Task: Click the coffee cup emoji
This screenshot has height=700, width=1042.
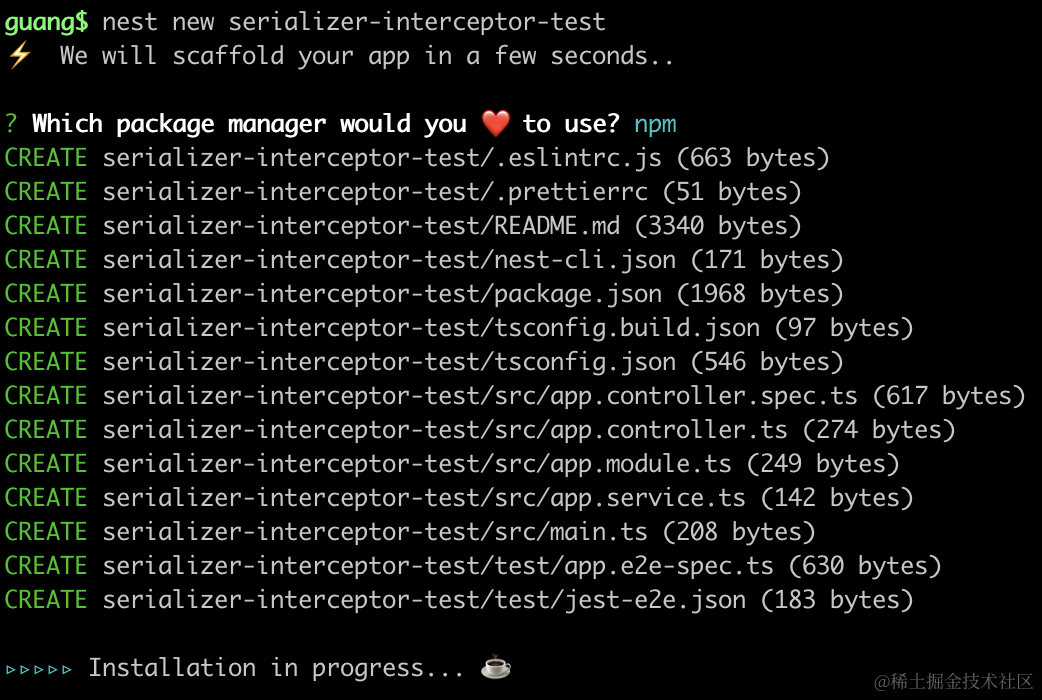Action: [496, 667]
